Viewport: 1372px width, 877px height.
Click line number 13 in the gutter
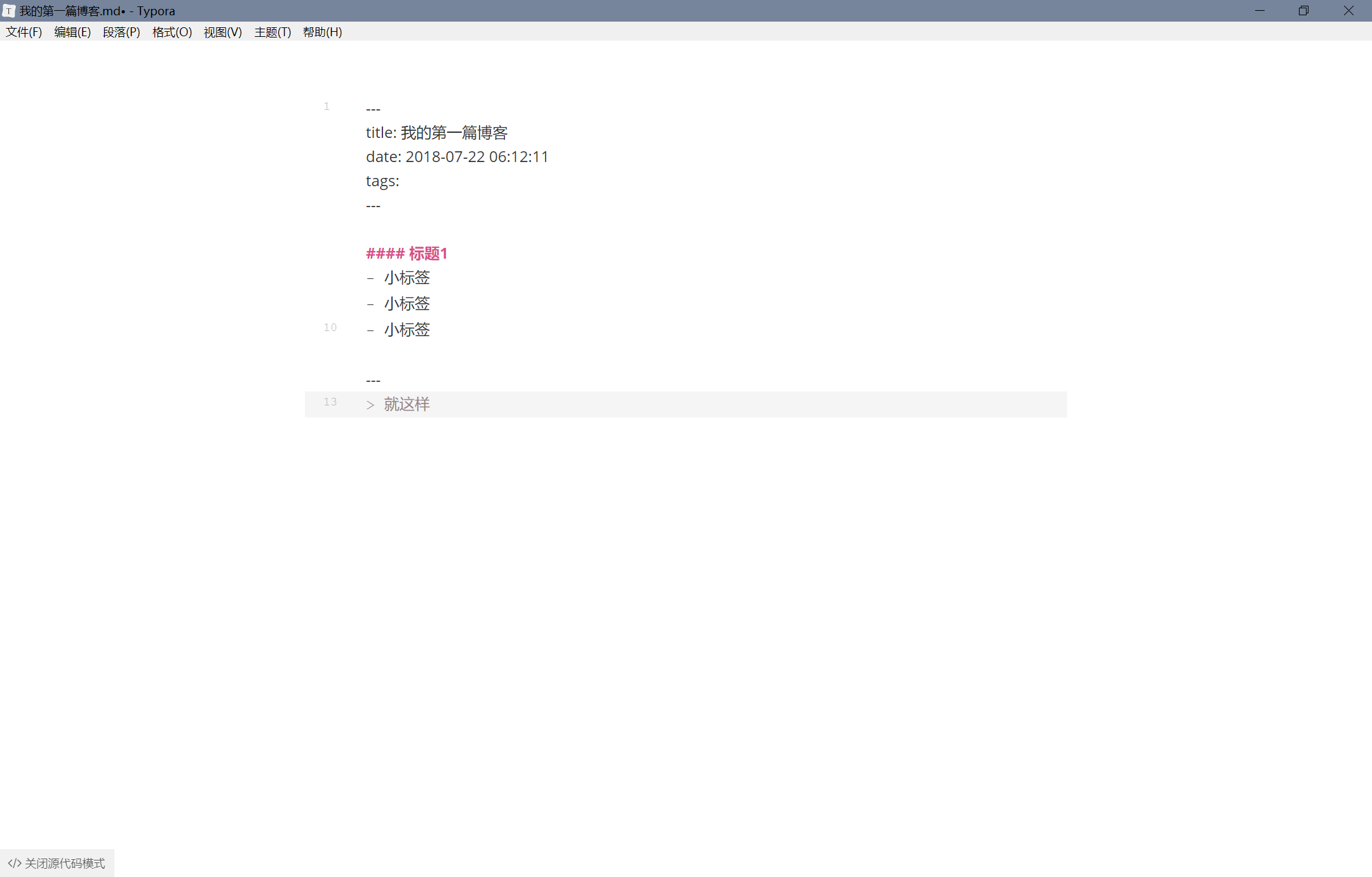point(330,402)
